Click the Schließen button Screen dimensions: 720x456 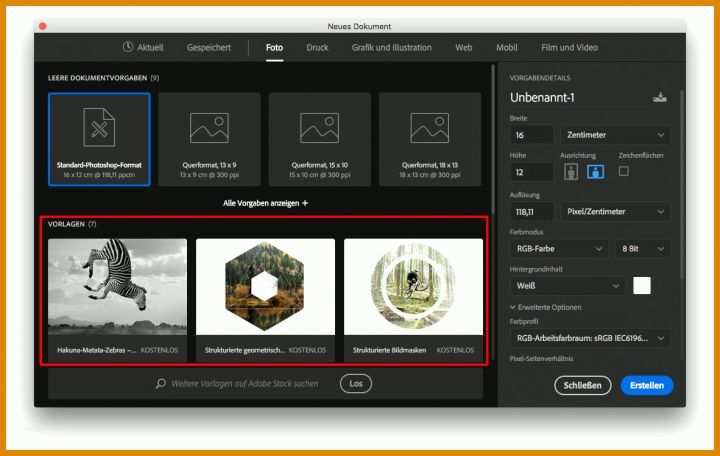click(x=582, y=385)
